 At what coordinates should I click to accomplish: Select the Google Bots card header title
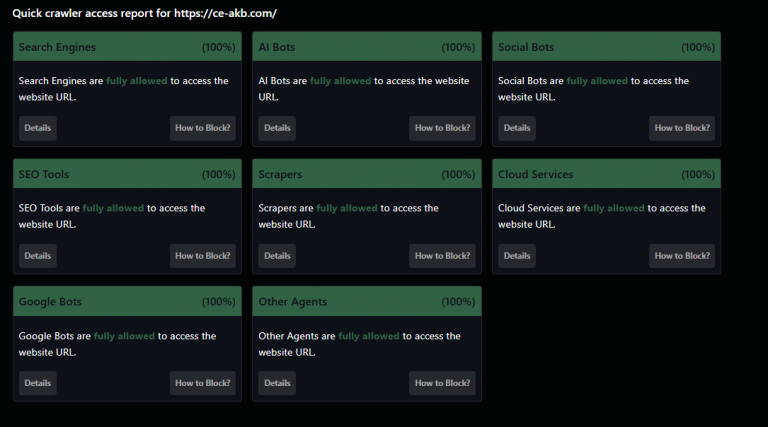tap(50, 302)
